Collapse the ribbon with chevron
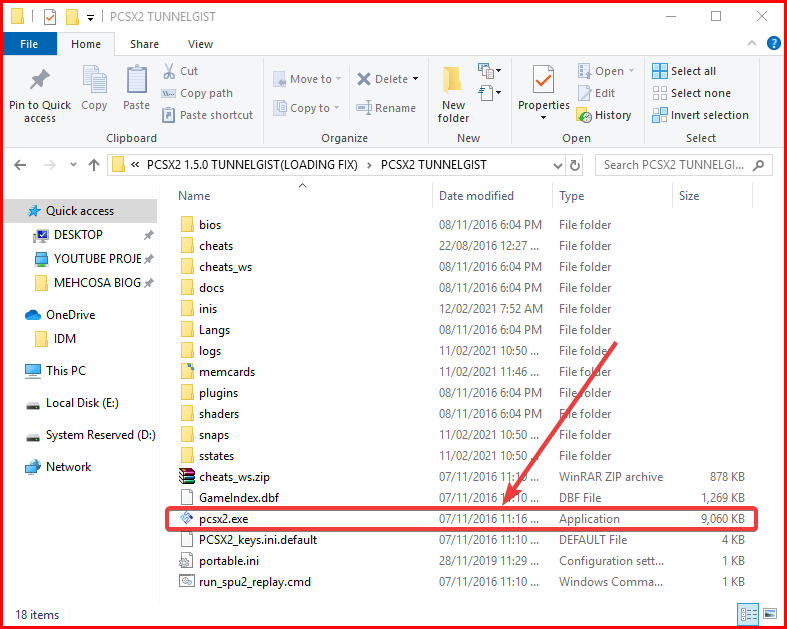 [751, 44]
